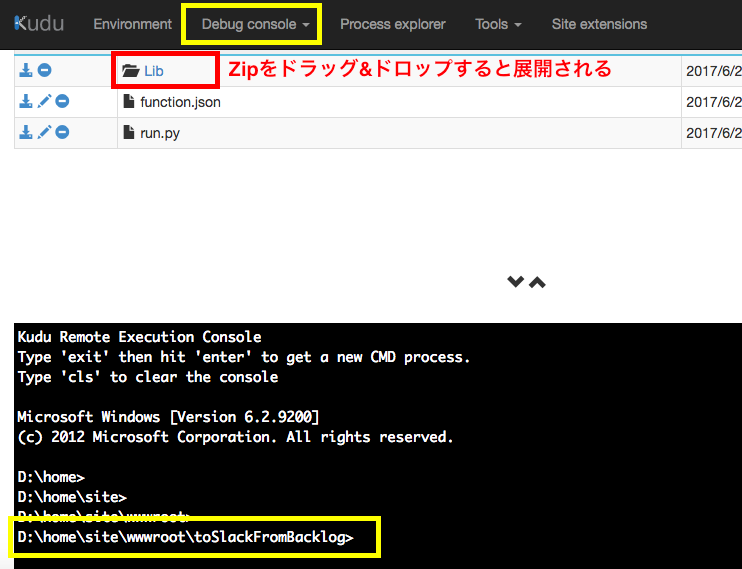Screen dimensions: 742x569
Task: Click the function.json row modified date
Action: tap(714, 102)
